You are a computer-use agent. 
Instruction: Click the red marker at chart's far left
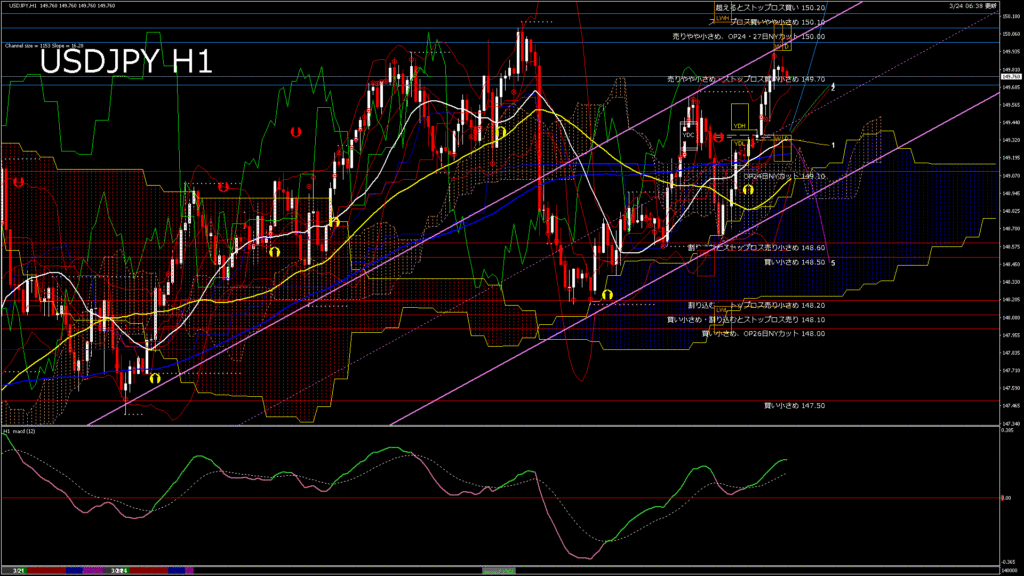point(17,183)
